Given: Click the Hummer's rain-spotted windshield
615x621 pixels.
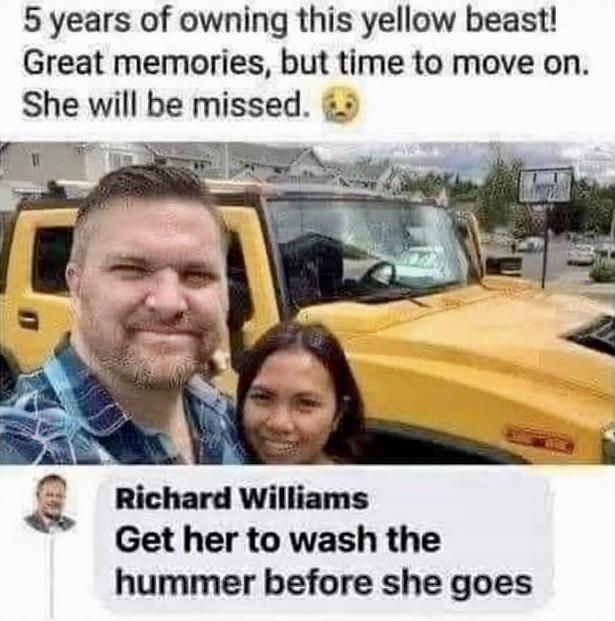Looking at the screenshot, I should pyautogui.click(x=366, y=250).
